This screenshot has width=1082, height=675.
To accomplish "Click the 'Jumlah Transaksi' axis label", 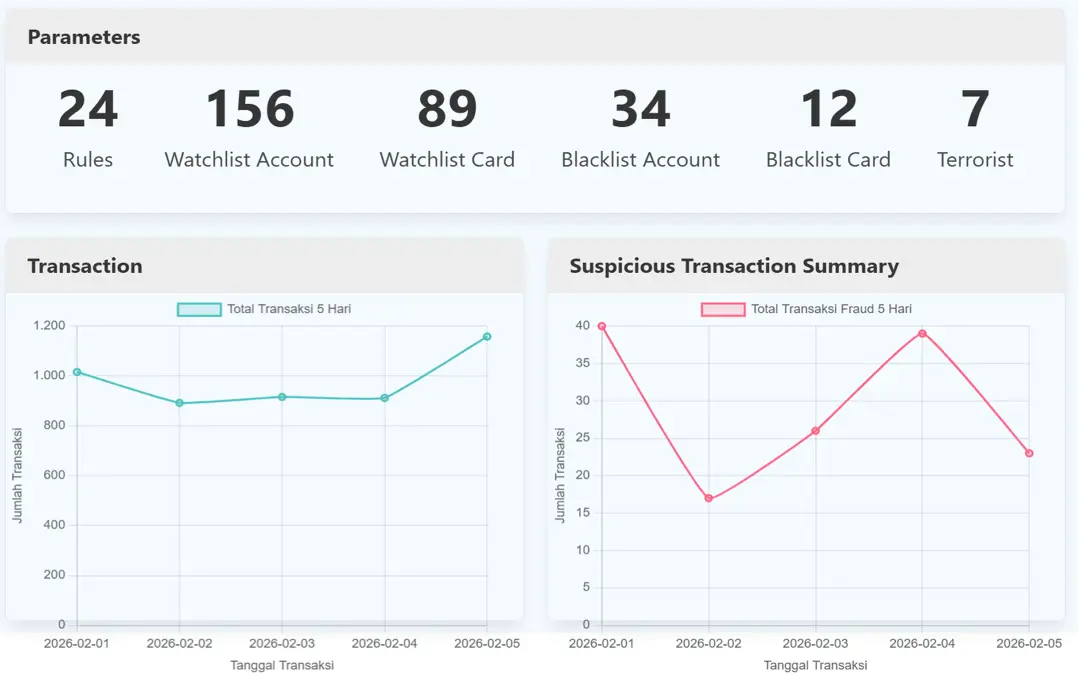I will point(19,470).
